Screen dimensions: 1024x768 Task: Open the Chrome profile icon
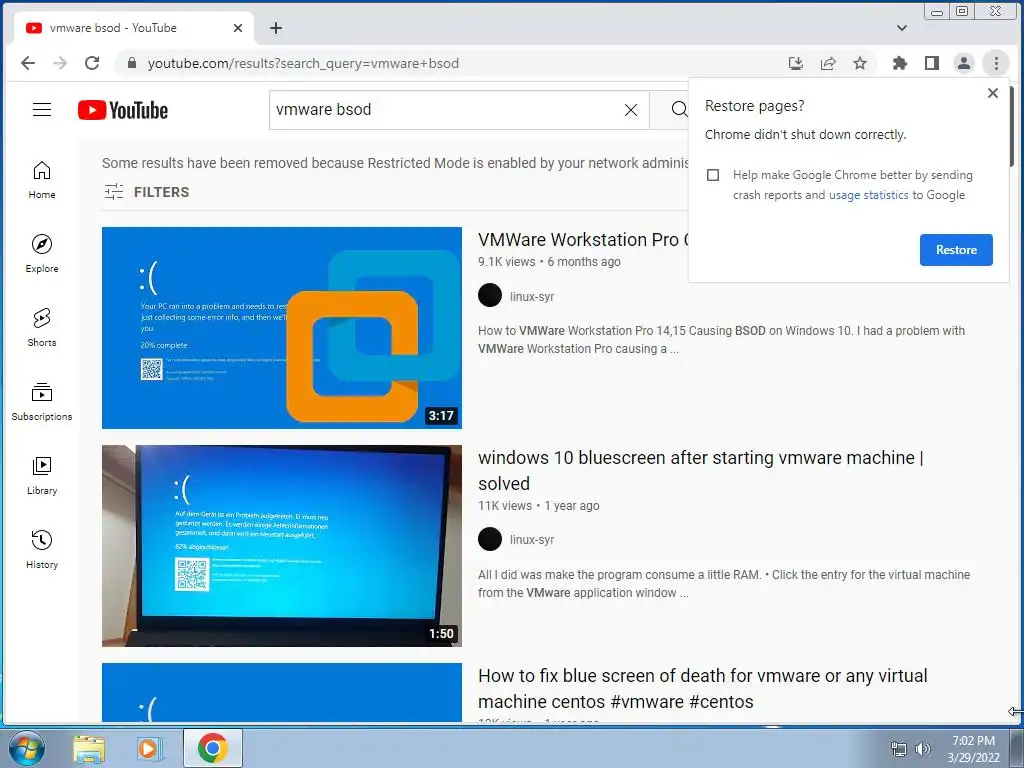tap(963, 63)
